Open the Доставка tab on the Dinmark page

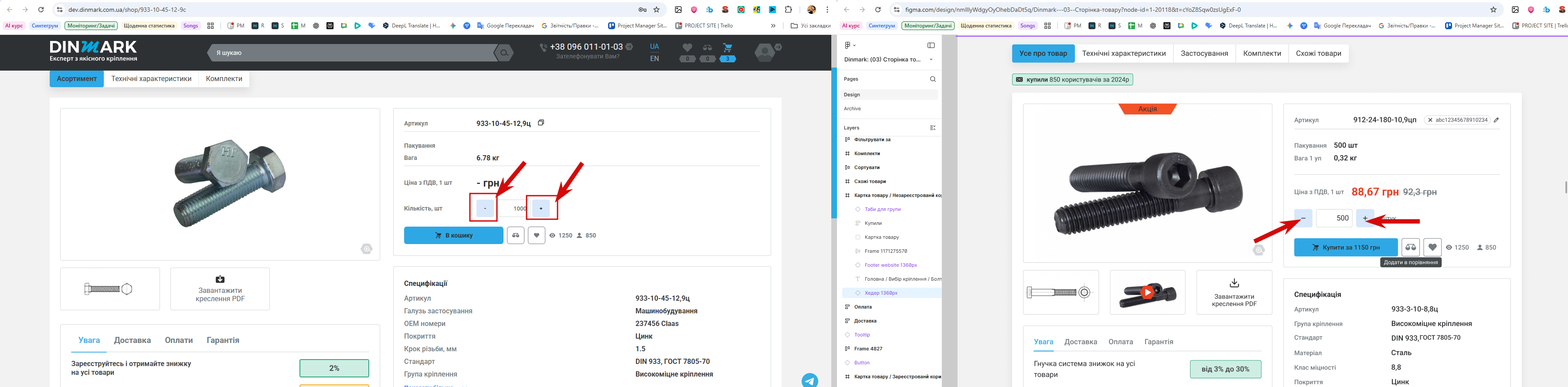(x=132, y=340)
